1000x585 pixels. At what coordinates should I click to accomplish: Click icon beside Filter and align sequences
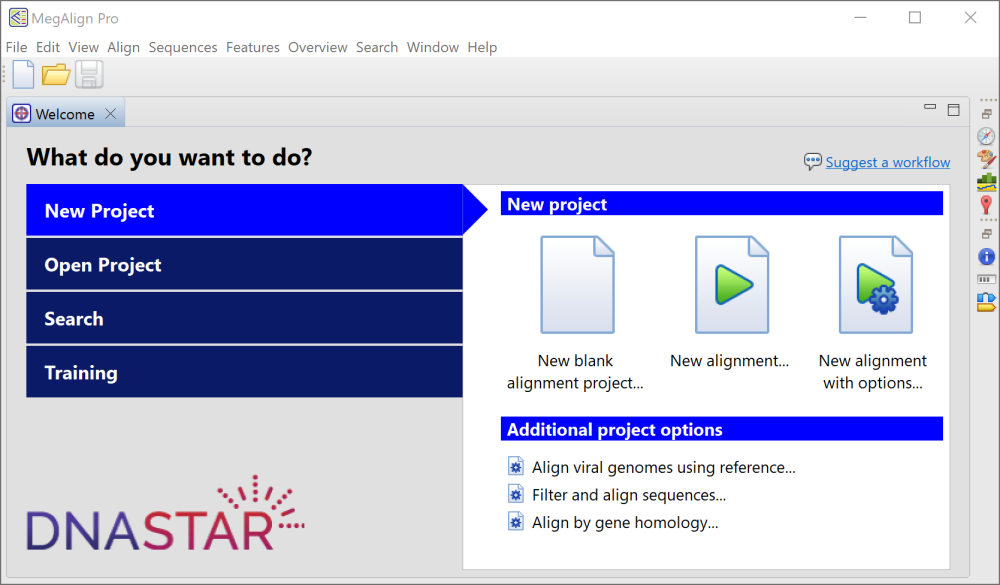click(x=516, y=494)
